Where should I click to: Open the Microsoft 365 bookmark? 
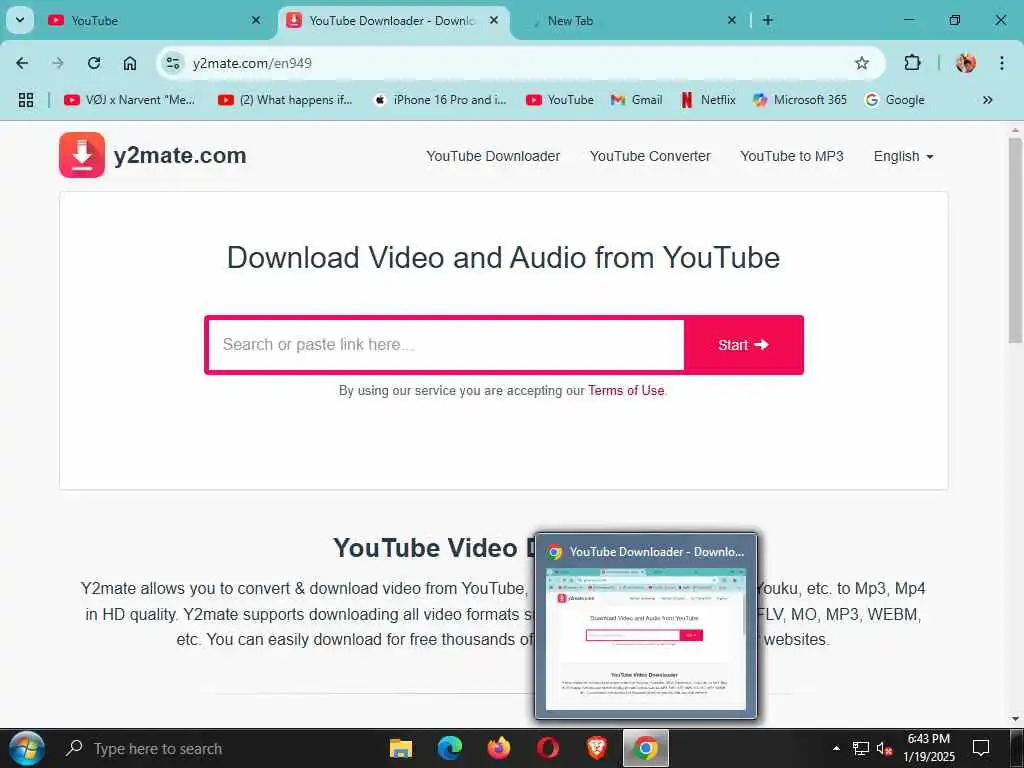tap(799, 100)
